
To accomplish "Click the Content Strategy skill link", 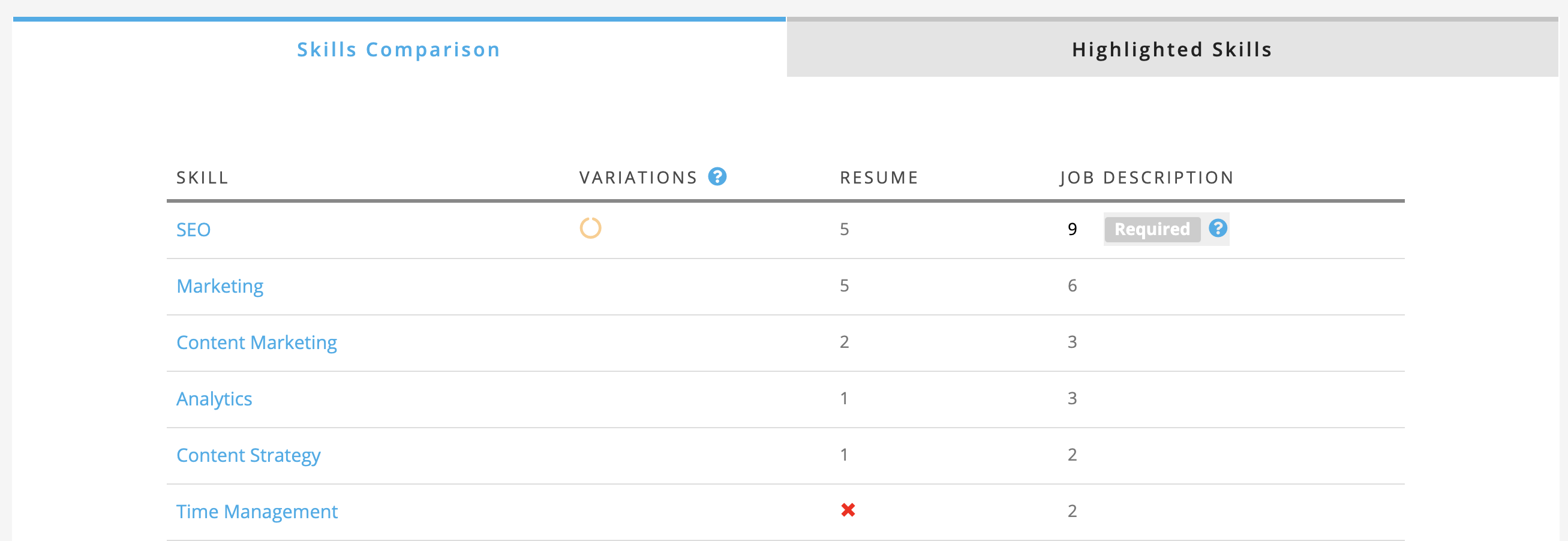I will [x=248, y=455].
